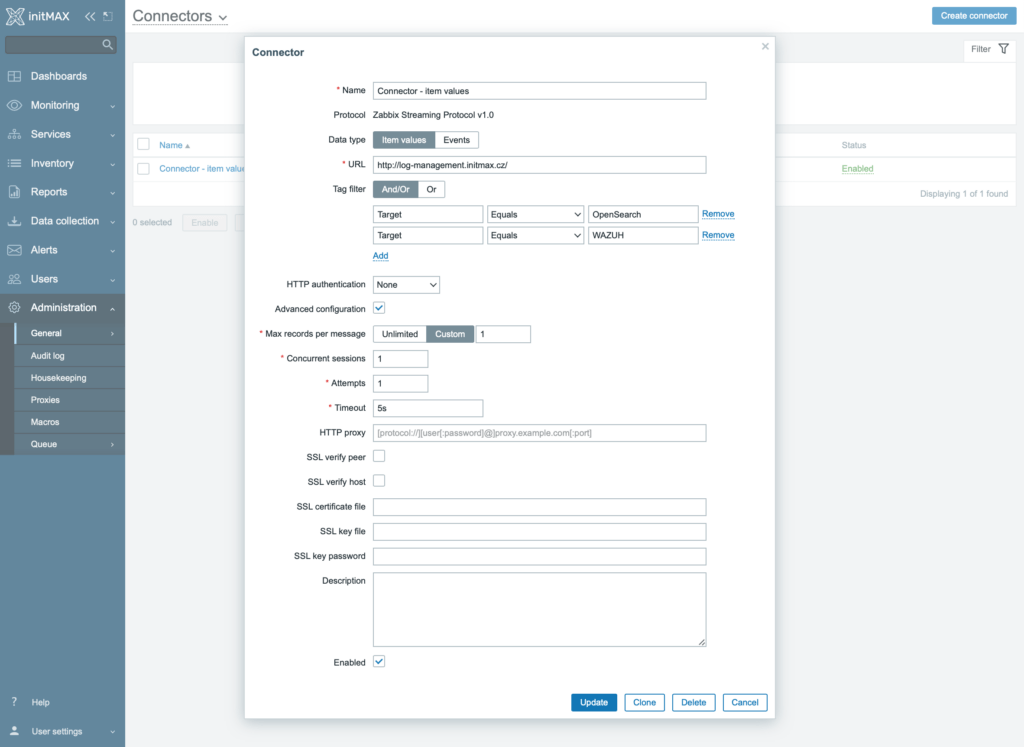This screenshot has height=747, width=1024.
Task: Open the OpenSearch row Equals operator dropdown
Action: (536, 214)
